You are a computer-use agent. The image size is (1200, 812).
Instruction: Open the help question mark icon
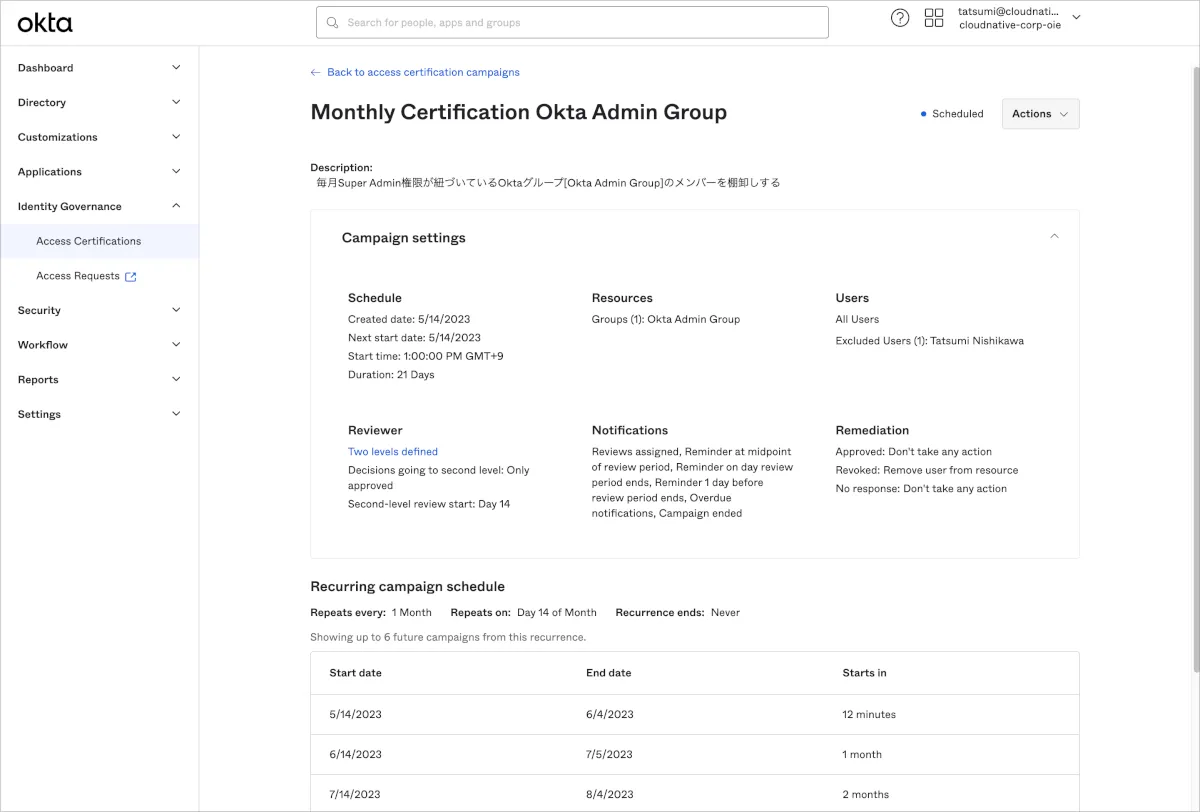pos(900,18)
